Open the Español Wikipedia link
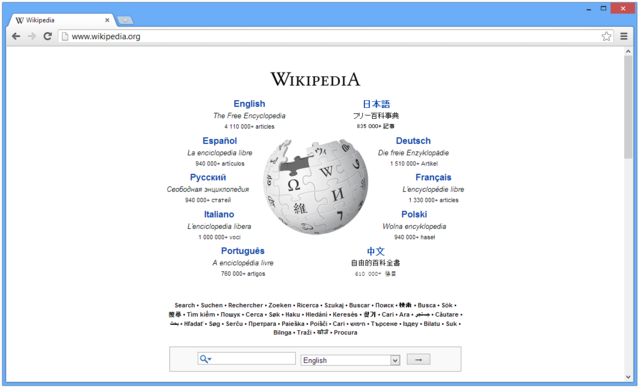The image size is (640, 388). (220, 141)
